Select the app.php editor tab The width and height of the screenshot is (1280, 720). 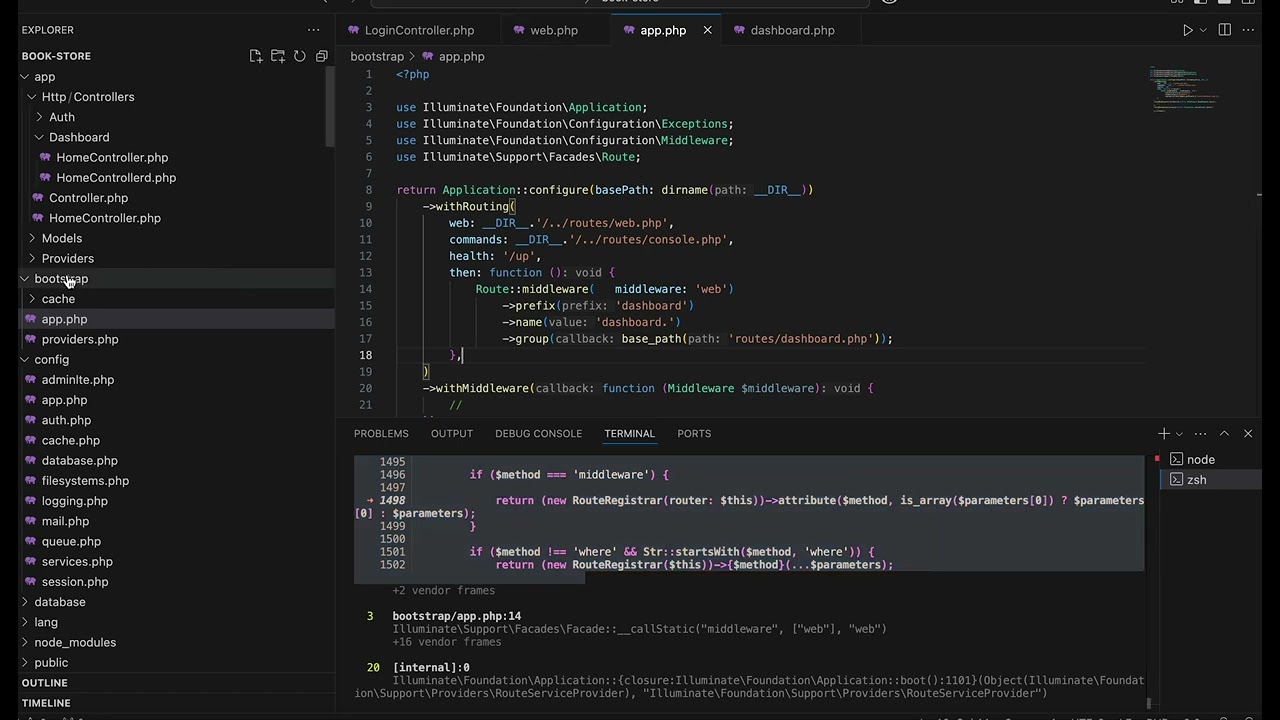[x=663, y=30]
